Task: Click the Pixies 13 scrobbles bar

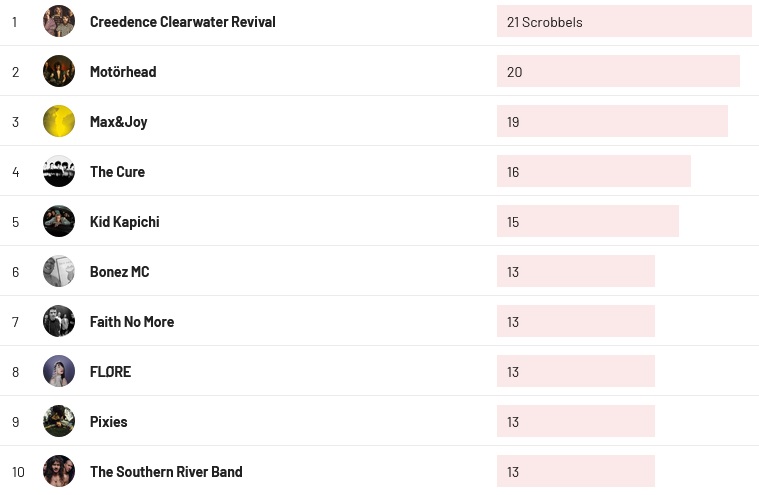Action: click(x=575, y=421)
